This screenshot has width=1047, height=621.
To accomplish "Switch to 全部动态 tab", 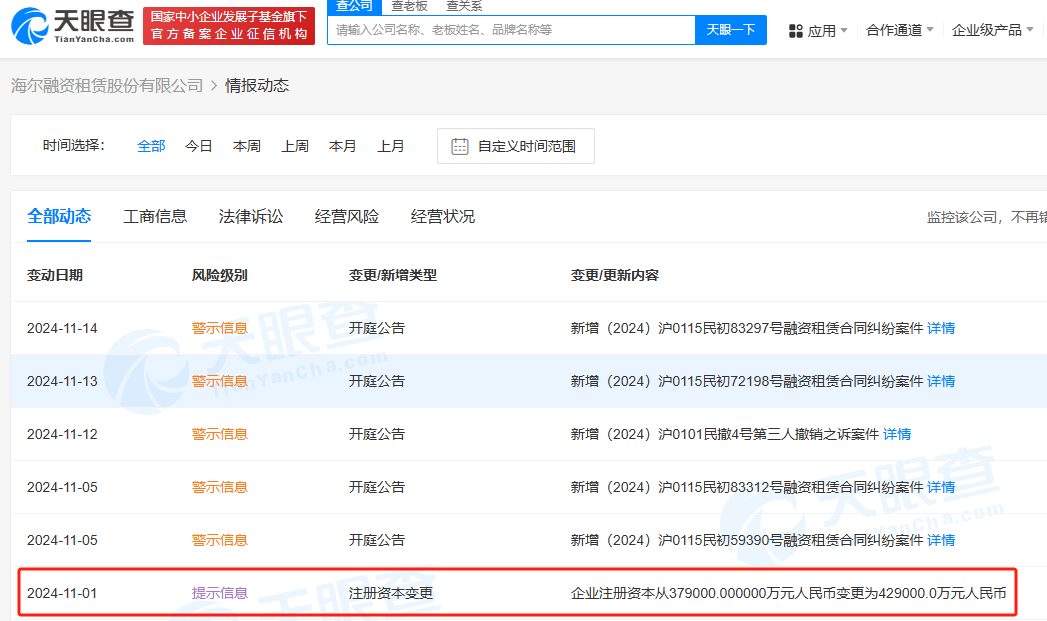I will tap(59, 216).
